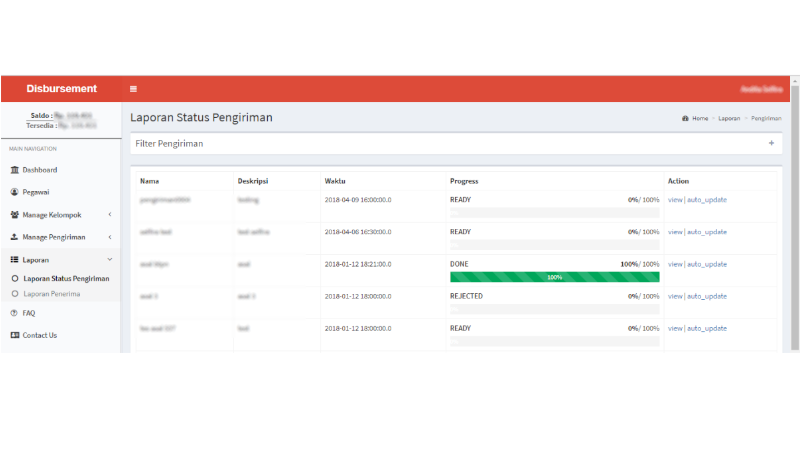The height and width of the screenshot is (449, 800).
Task: Click the Pegawai user icon
Action: pyautogui.click(x=14, y=192)
